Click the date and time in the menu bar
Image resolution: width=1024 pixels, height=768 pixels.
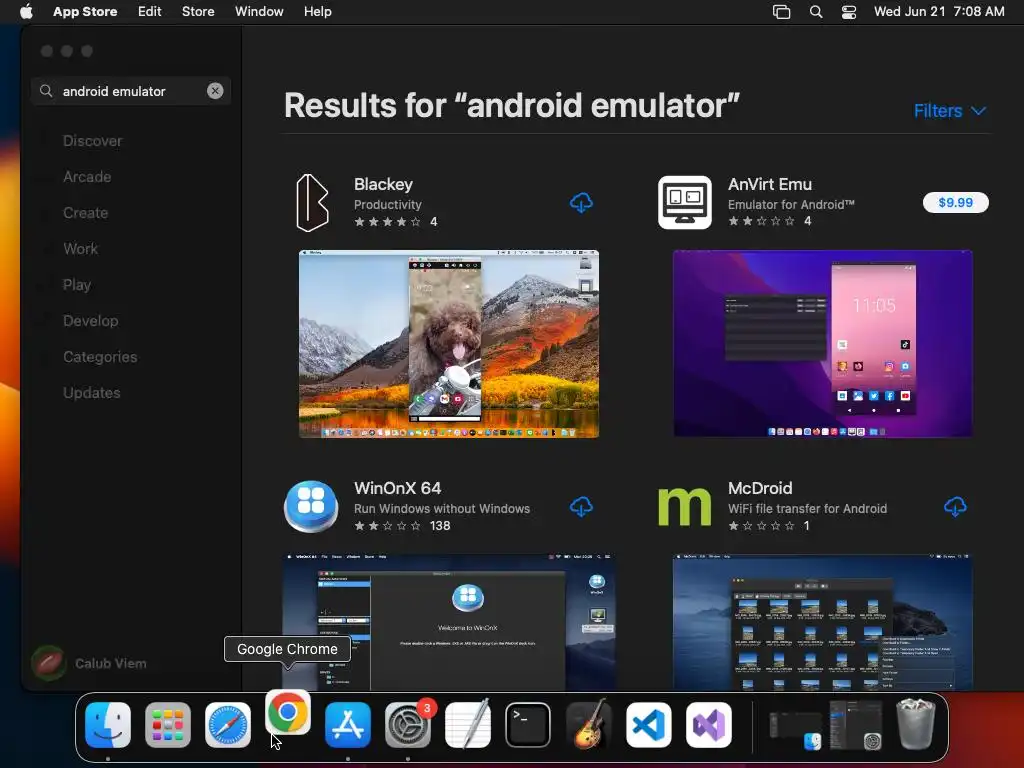coord(939,12)
